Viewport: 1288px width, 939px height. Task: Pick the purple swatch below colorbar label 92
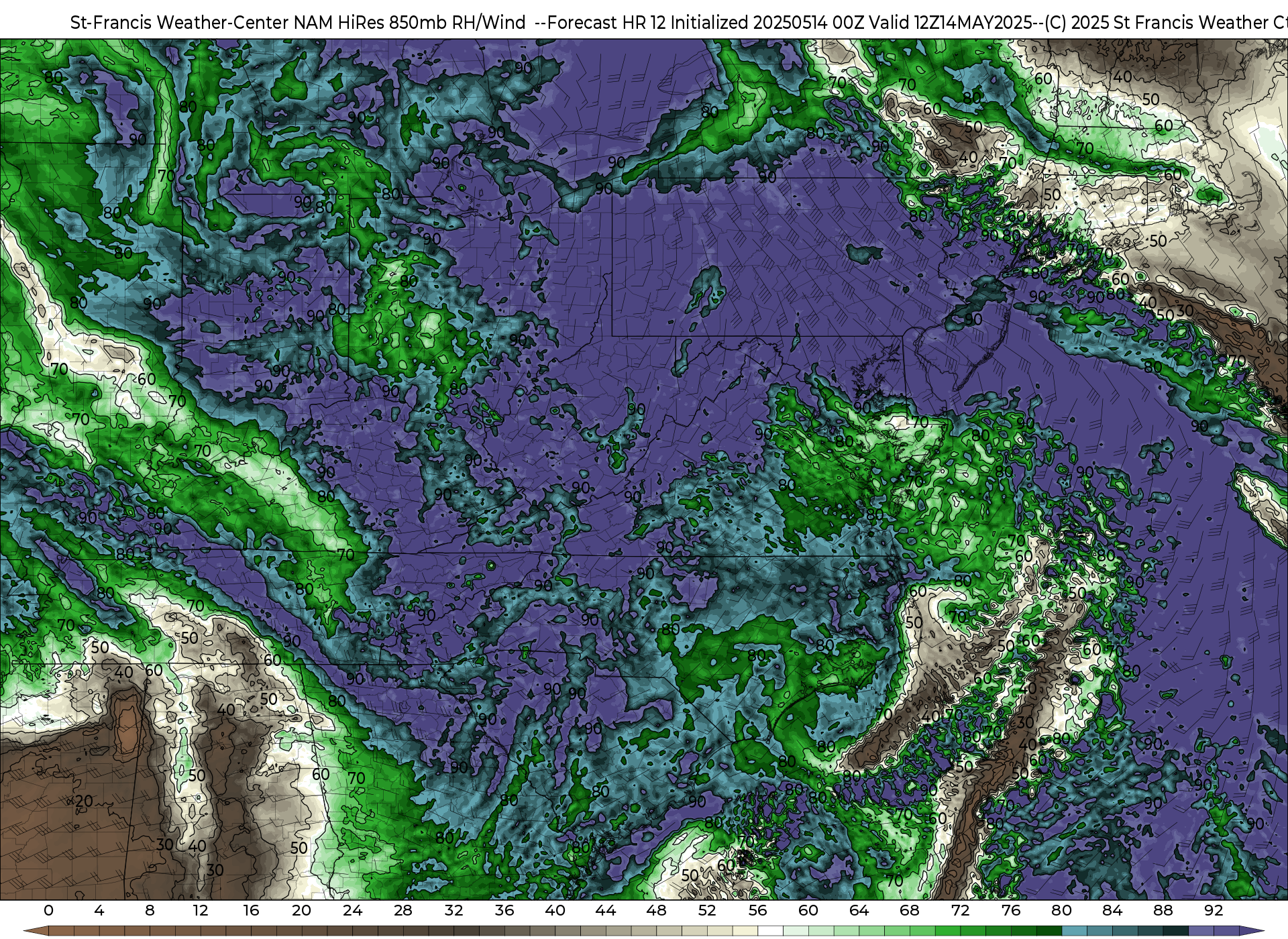pyautogui.click(x=1226, y=931)
